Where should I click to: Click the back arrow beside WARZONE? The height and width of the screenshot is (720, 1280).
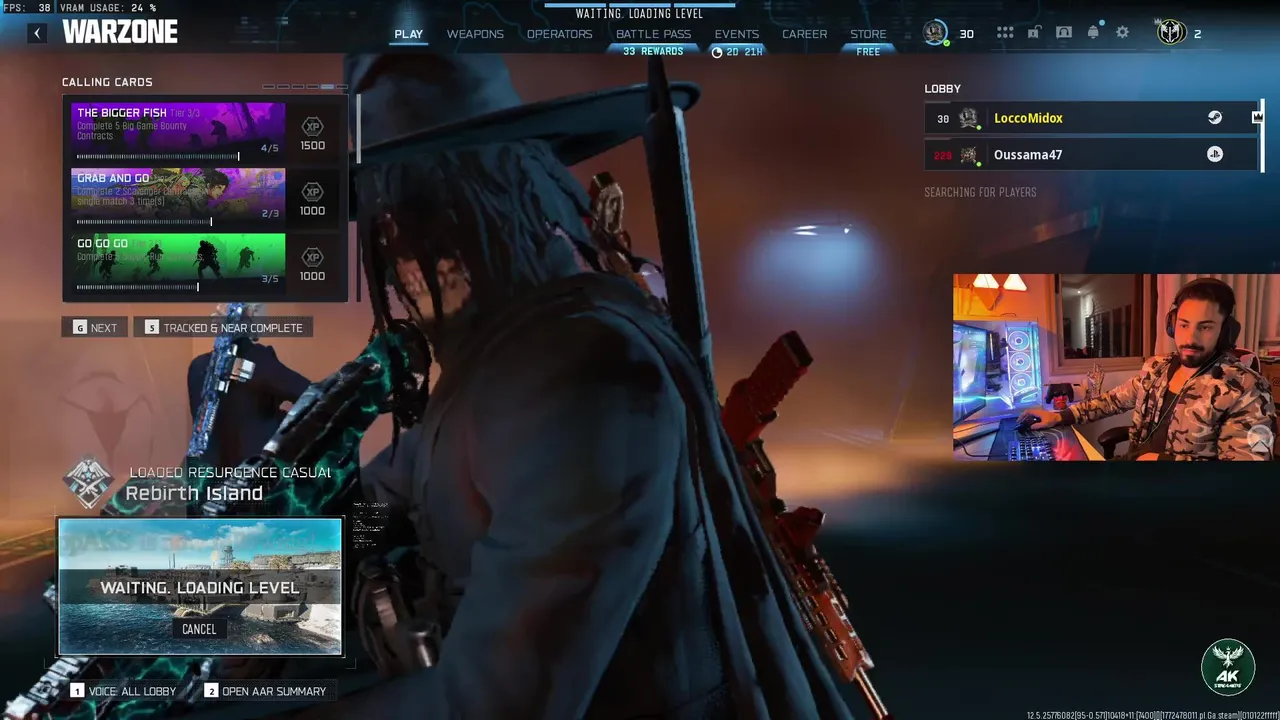coord(37,33)
